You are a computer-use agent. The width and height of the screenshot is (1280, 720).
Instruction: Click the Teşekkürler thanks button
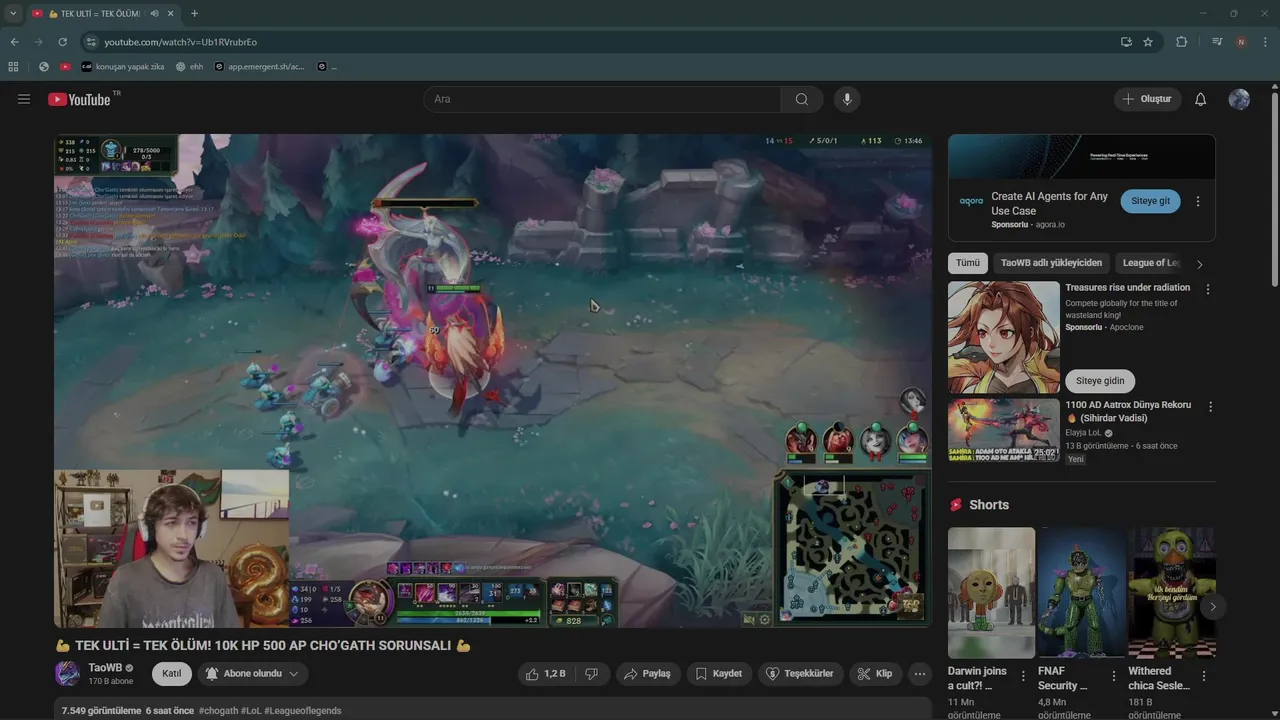tap(800, 674)
